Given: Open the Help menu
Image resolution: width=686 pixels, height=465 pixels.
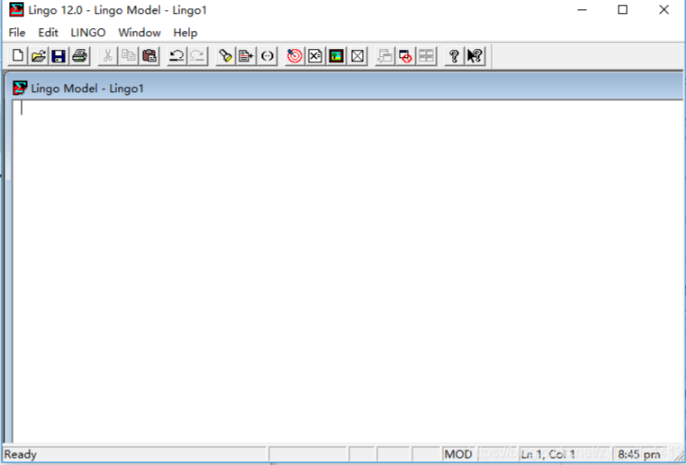Looking at the screenshot, I should coord(185,32).
